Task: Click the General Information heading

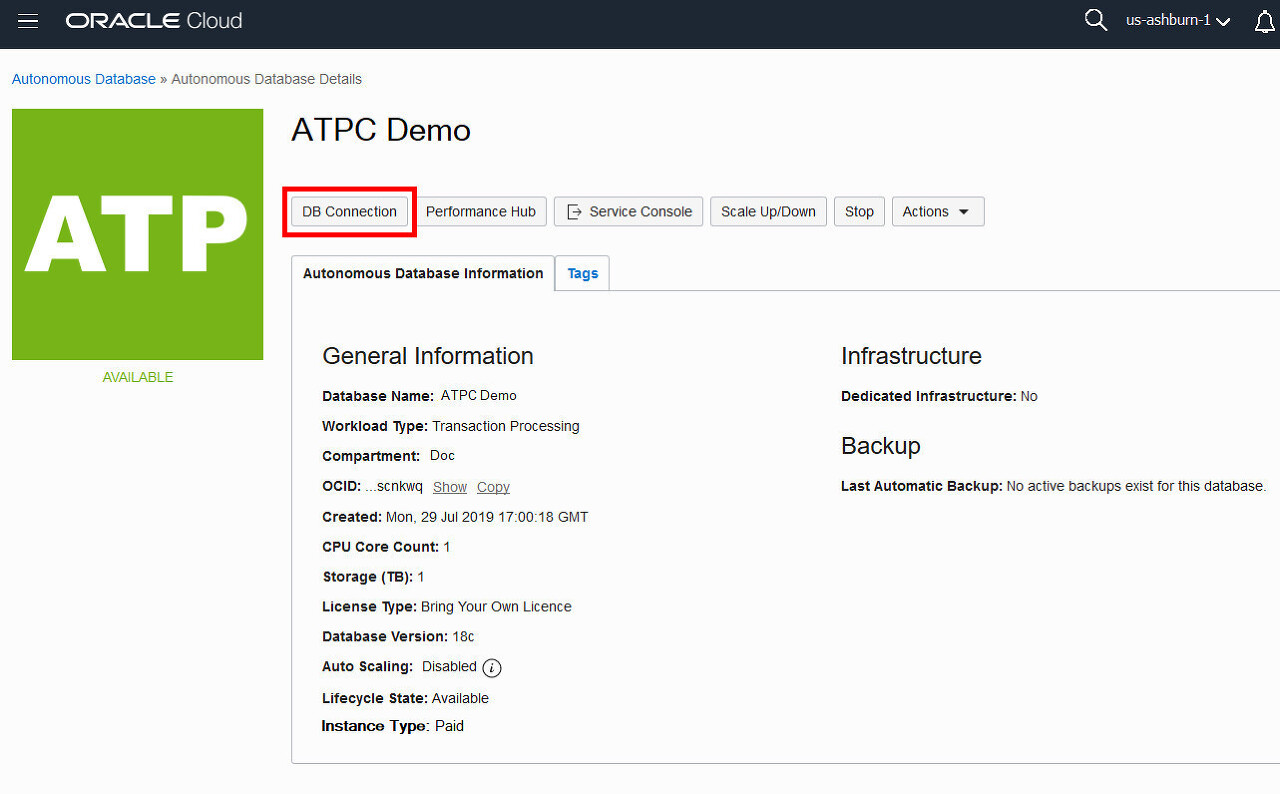Action: (428, 356)
